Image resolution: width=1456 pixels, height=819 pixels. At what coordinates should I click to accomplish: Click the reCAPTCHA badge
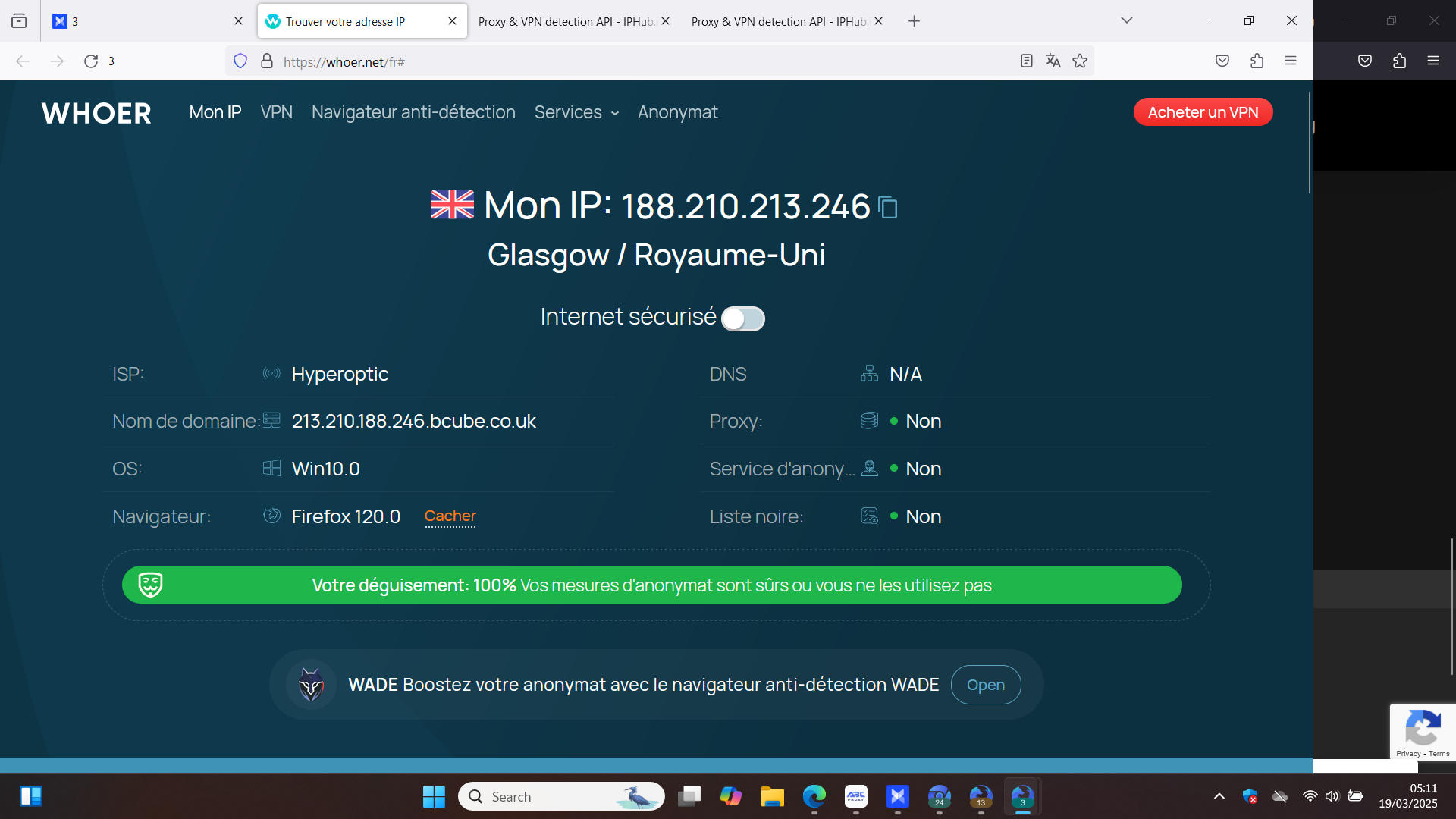[x=1423, y=732]
